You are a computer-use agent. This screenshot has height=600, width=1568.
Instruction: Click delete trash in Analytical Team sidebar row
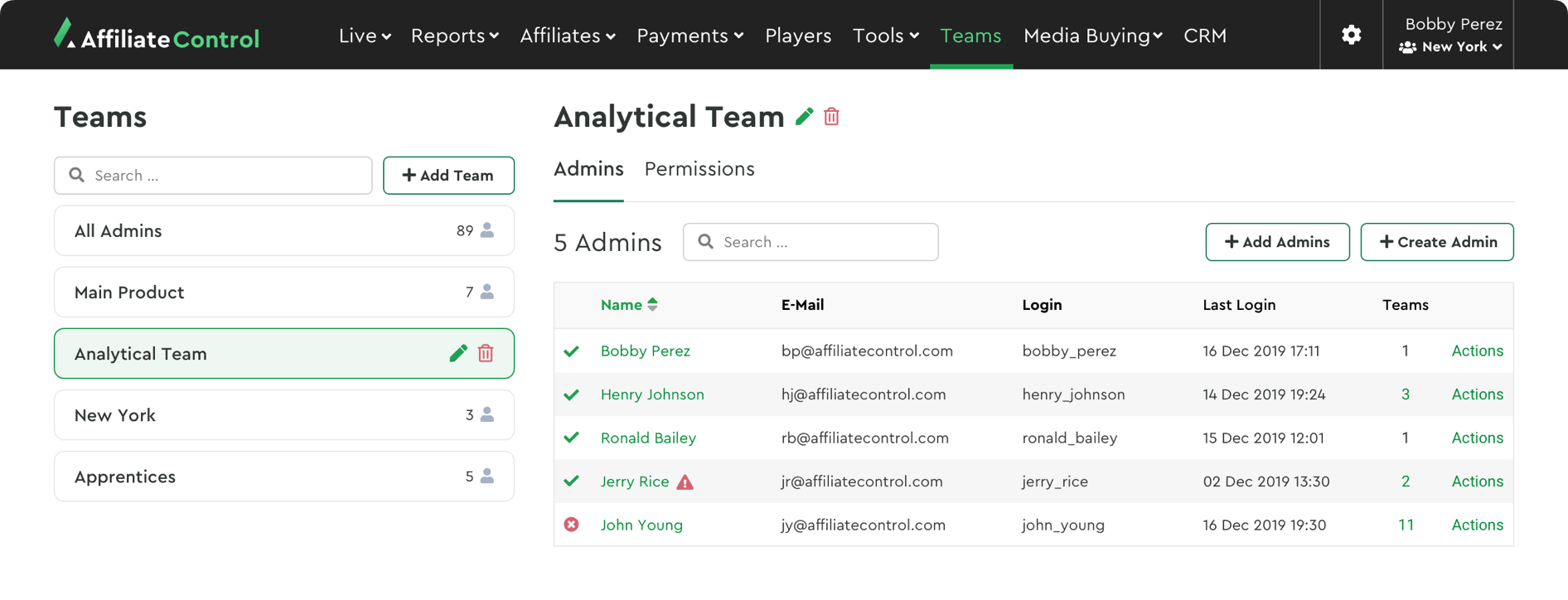[486, 354]
